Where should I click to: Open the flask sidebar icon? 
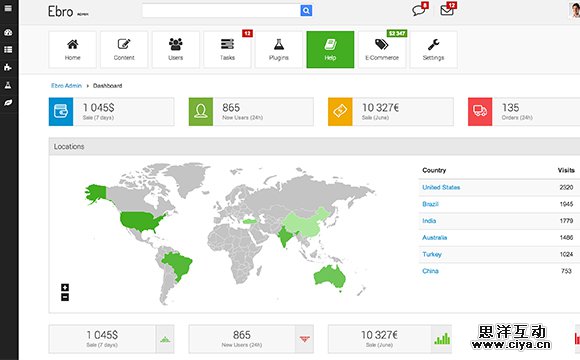coord(8,85)
